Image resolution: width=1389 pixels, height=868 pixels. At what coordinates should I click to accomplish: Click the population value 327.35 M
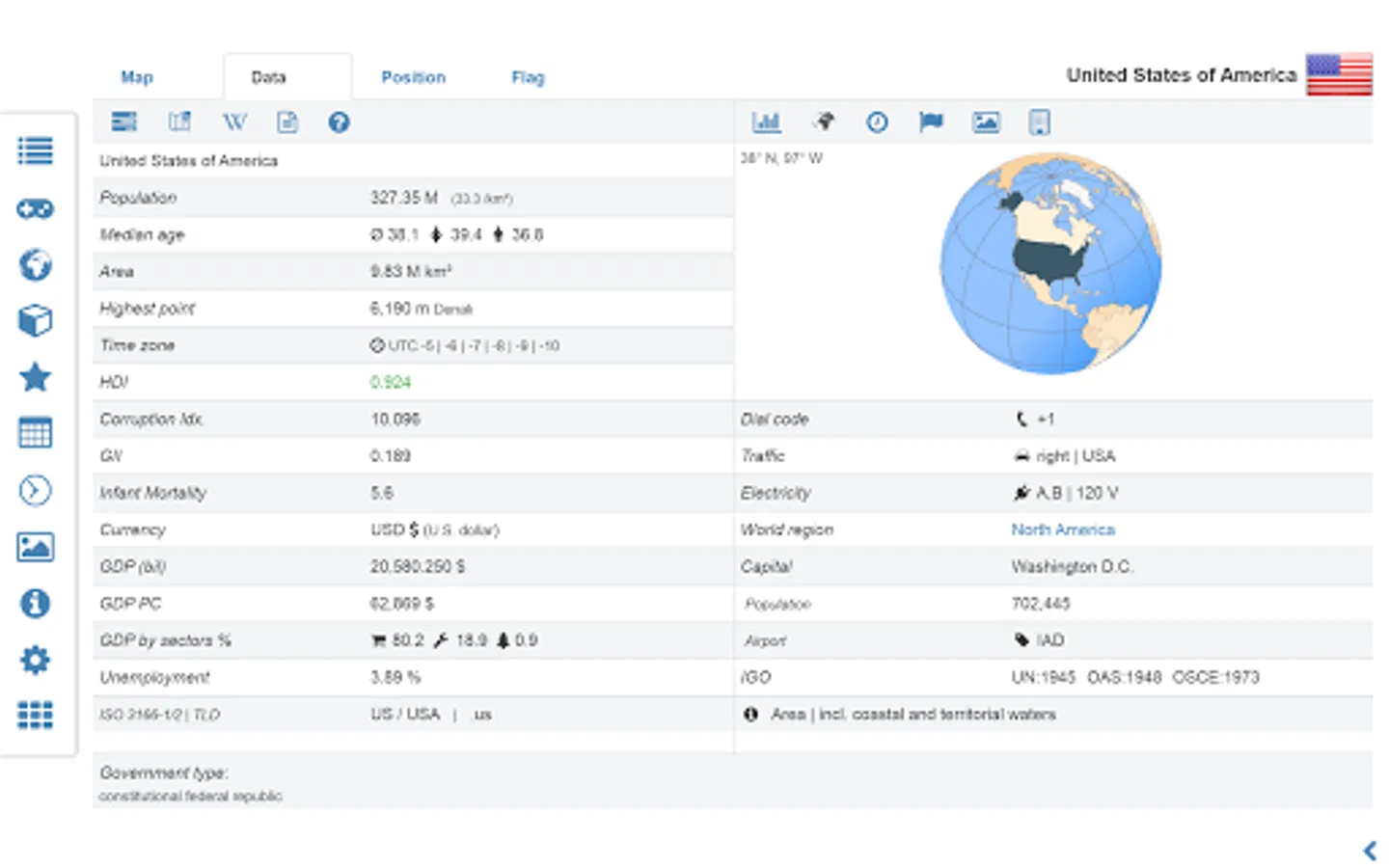(x=404, y=198)
